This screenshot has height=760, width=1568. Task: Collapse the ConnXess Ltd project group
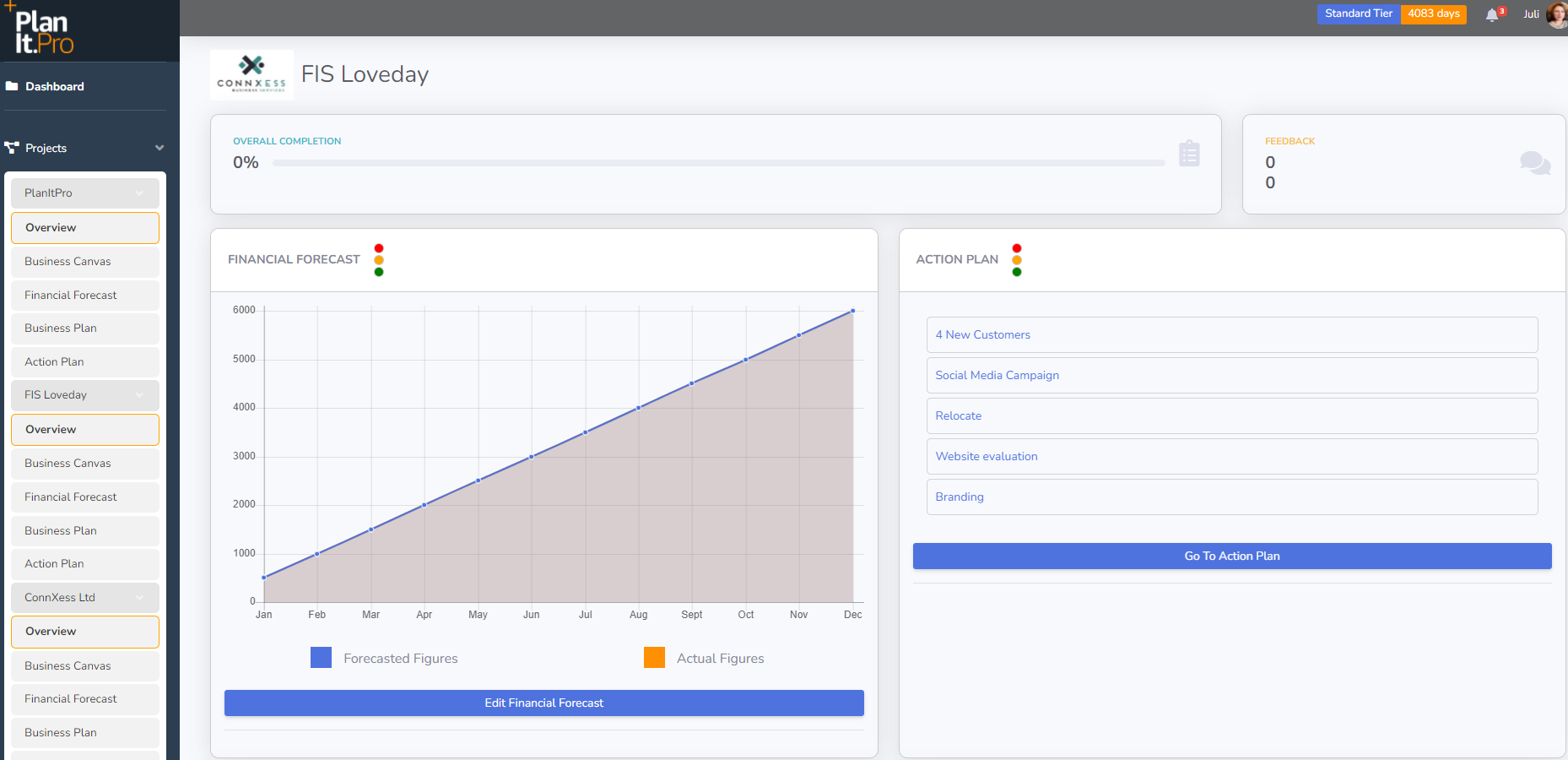pos(85,598)
